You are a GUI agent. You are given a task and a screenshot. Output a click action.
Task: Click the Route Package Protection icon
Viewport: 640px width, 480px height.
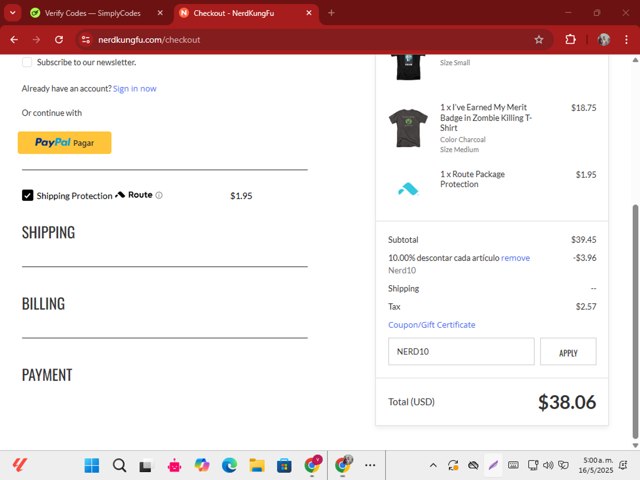pyautogui.click(x=408, y=189)
